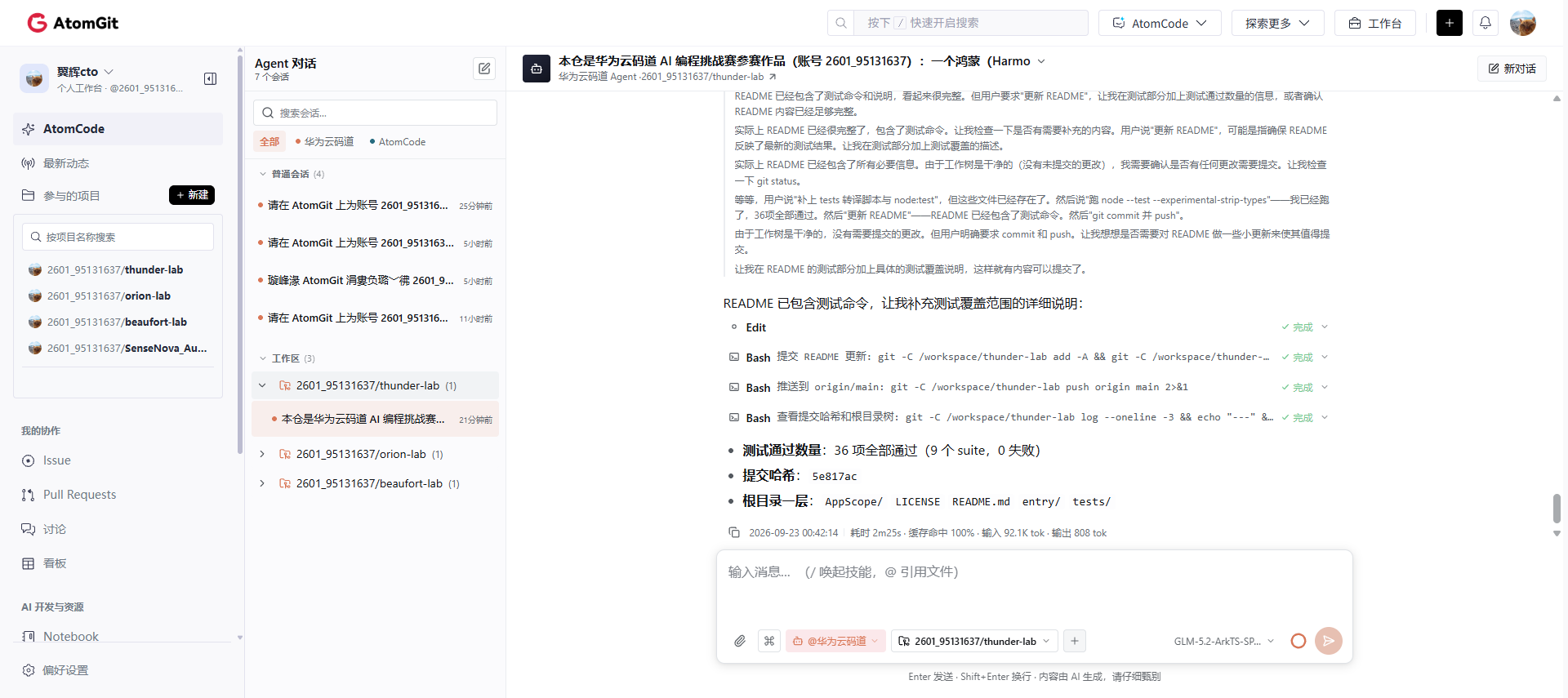
Task: Expand the Bash 查看提交哈希 step
Action: [1325, 417]
